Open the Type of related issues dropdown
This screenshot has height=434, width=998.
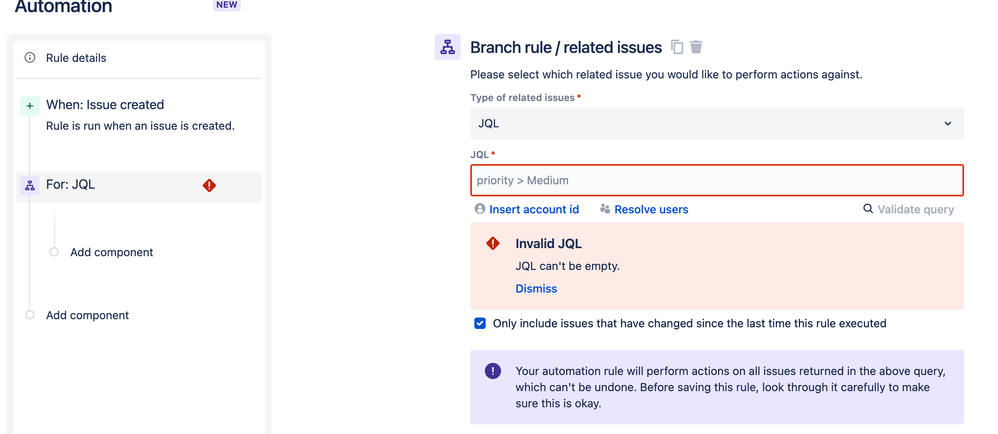717,123
